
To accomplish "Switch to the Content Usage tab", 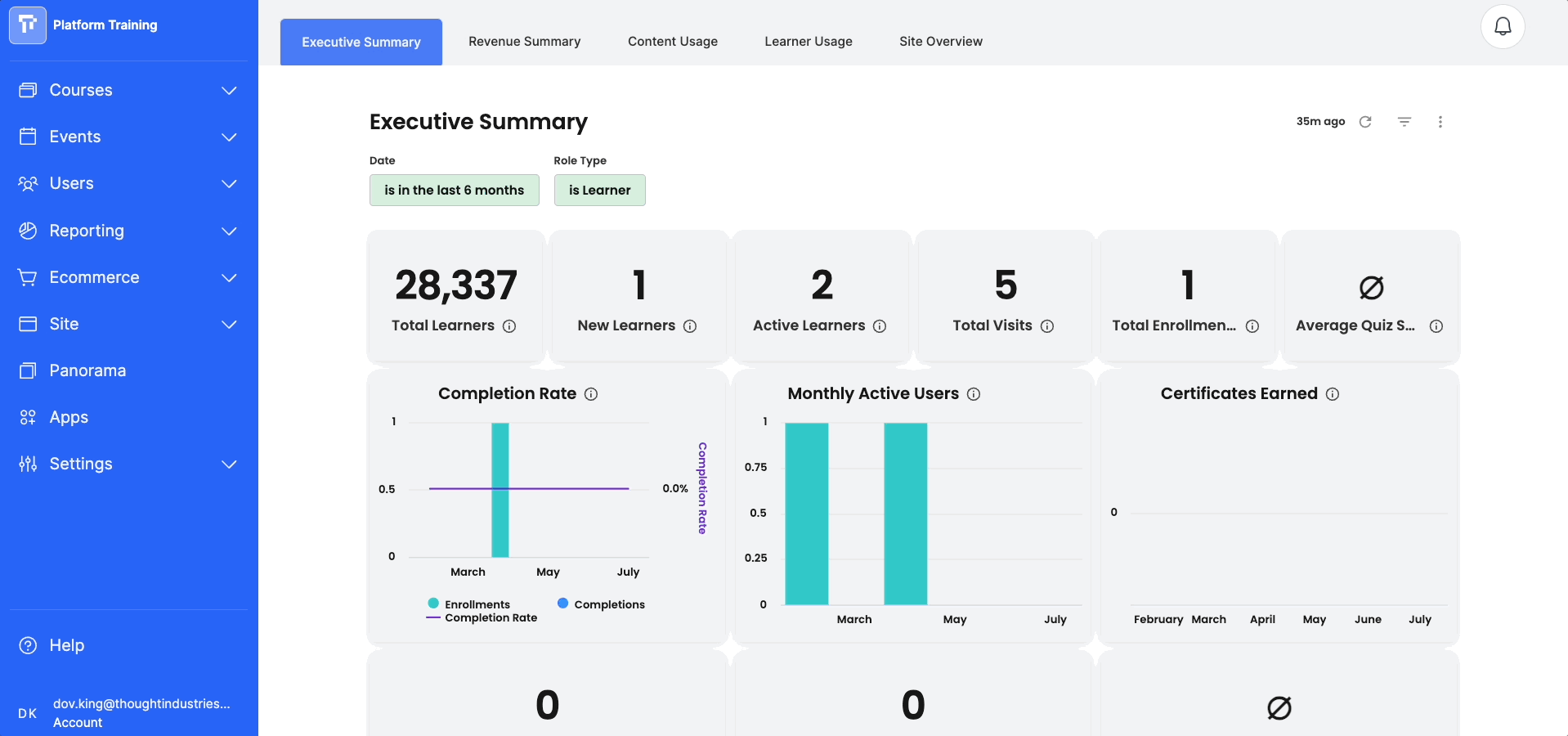I will (673, 42).
